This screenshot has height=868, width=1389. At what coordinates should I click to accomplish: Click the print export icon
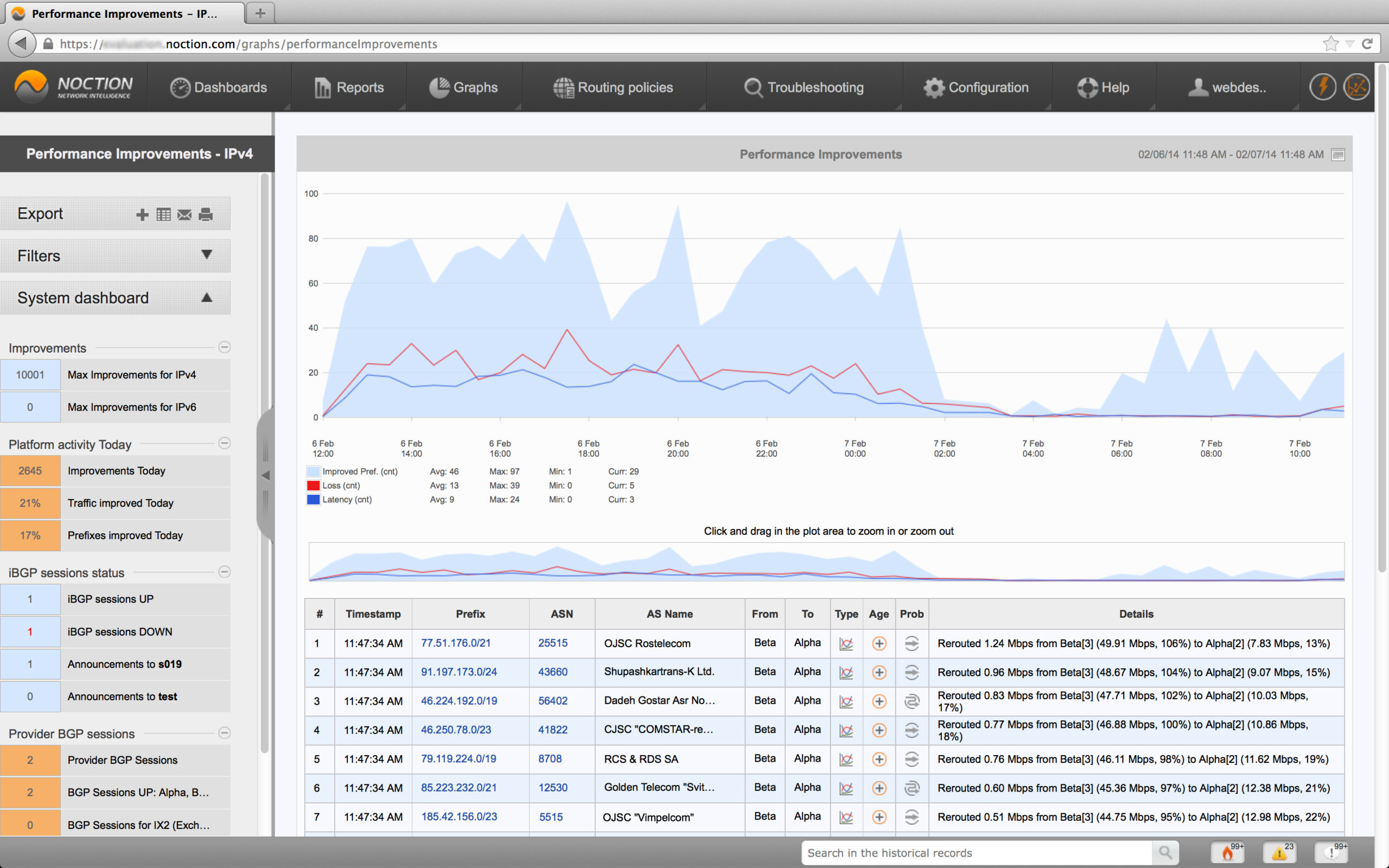pos(206,215)
